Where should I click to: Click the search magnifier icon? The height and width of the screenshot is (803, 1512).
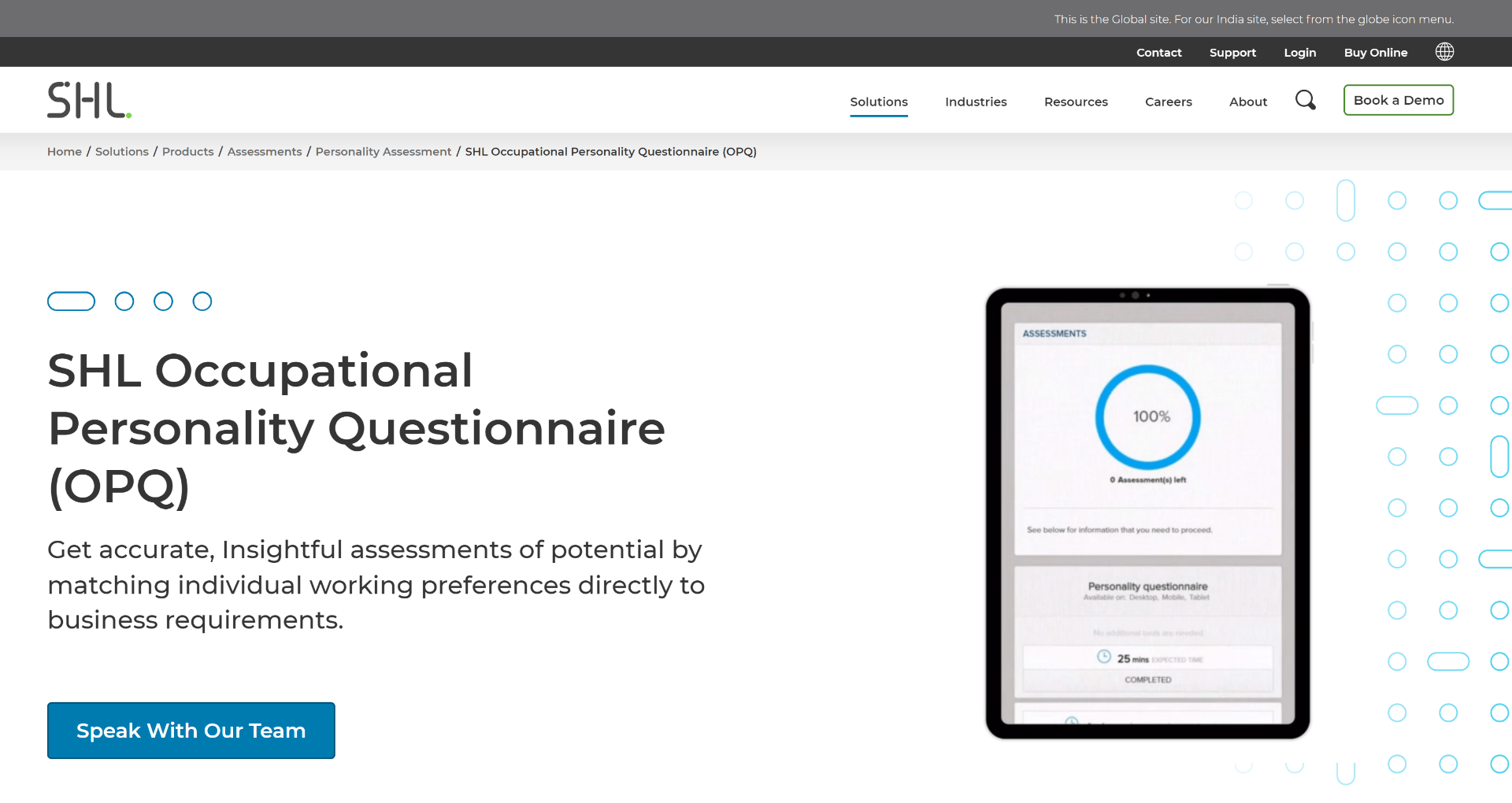coord(1305,100)
